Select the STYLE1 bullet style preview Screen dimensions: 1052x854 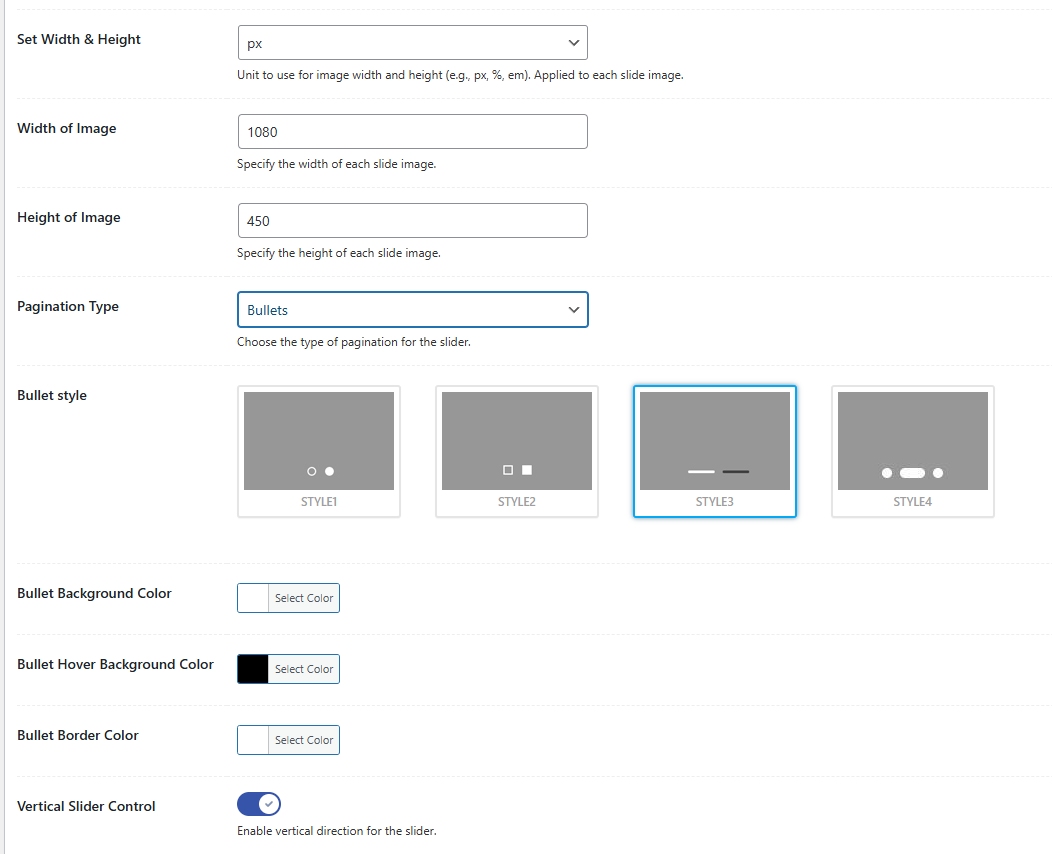pyautogui.click(x=318, y=451)
